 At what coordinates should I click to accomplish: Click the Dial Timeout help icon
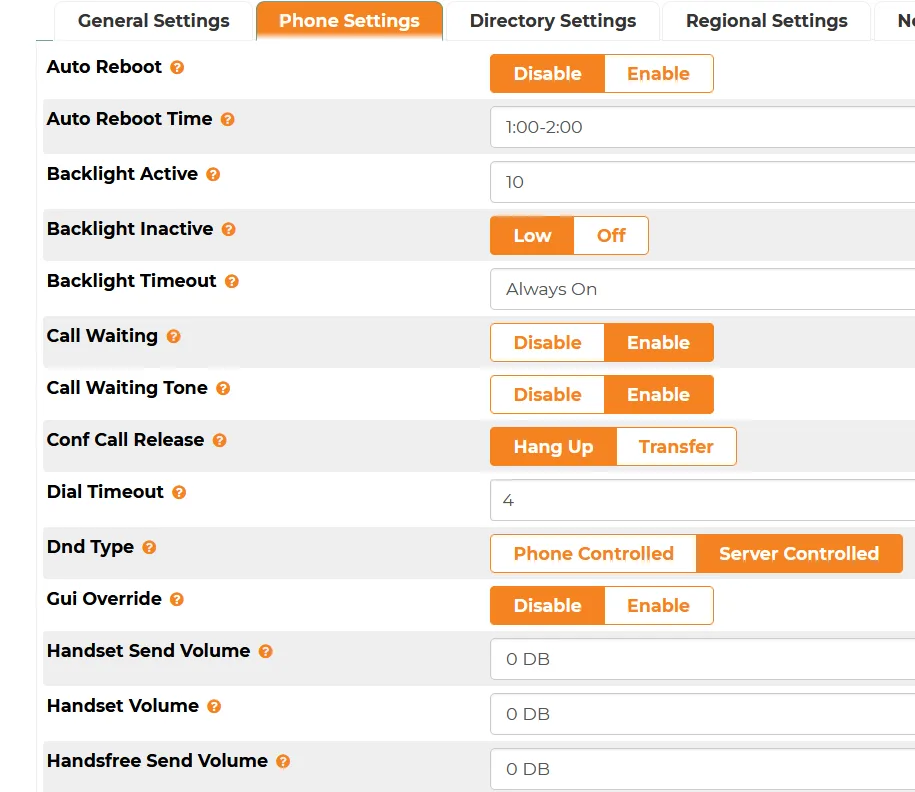(179, 493)
